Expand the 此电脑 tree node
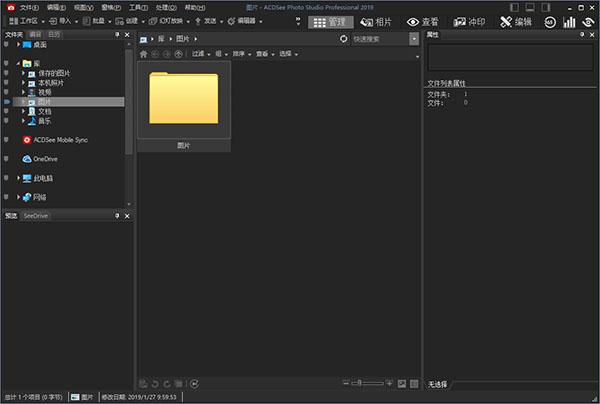Screen dimensions: 600x404 click(18, 178)
